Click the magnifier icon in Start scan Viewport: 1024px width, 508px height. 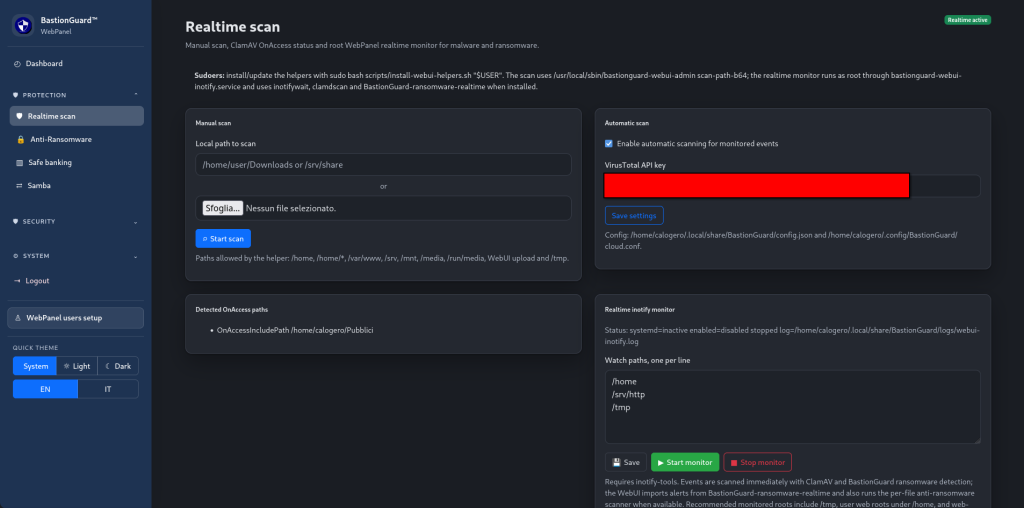(205, 239)
